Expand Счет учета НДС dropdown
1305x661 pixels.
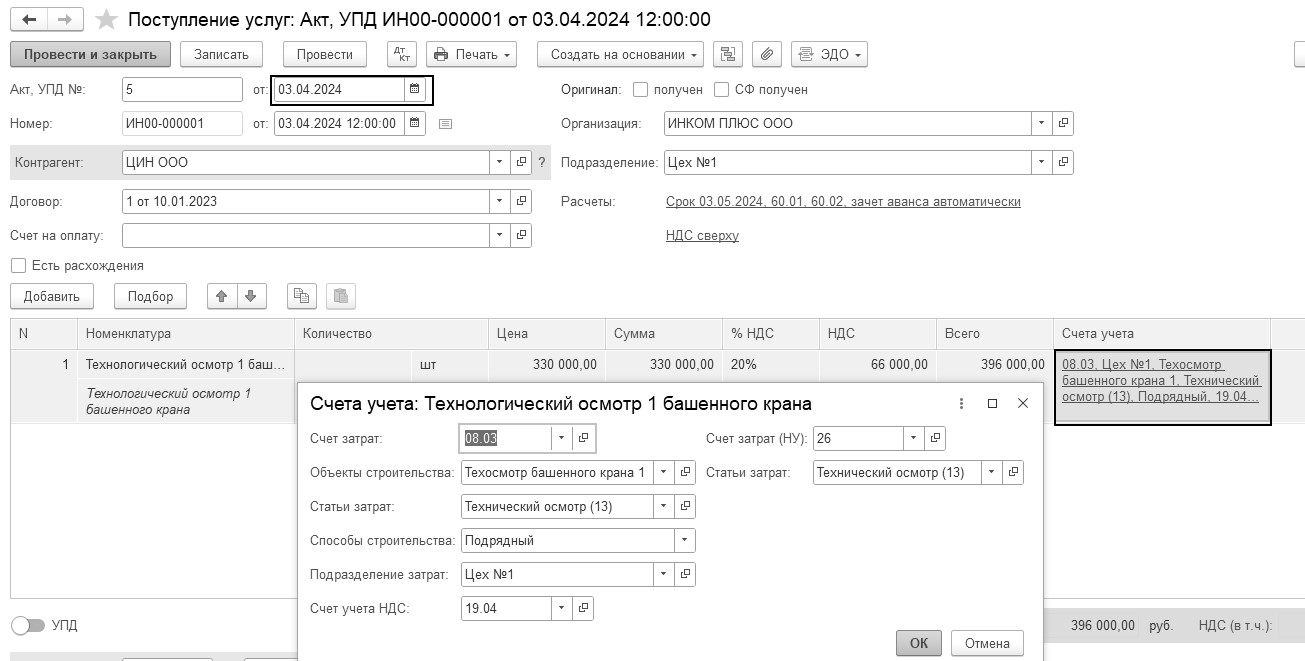(x=562, y=608)
